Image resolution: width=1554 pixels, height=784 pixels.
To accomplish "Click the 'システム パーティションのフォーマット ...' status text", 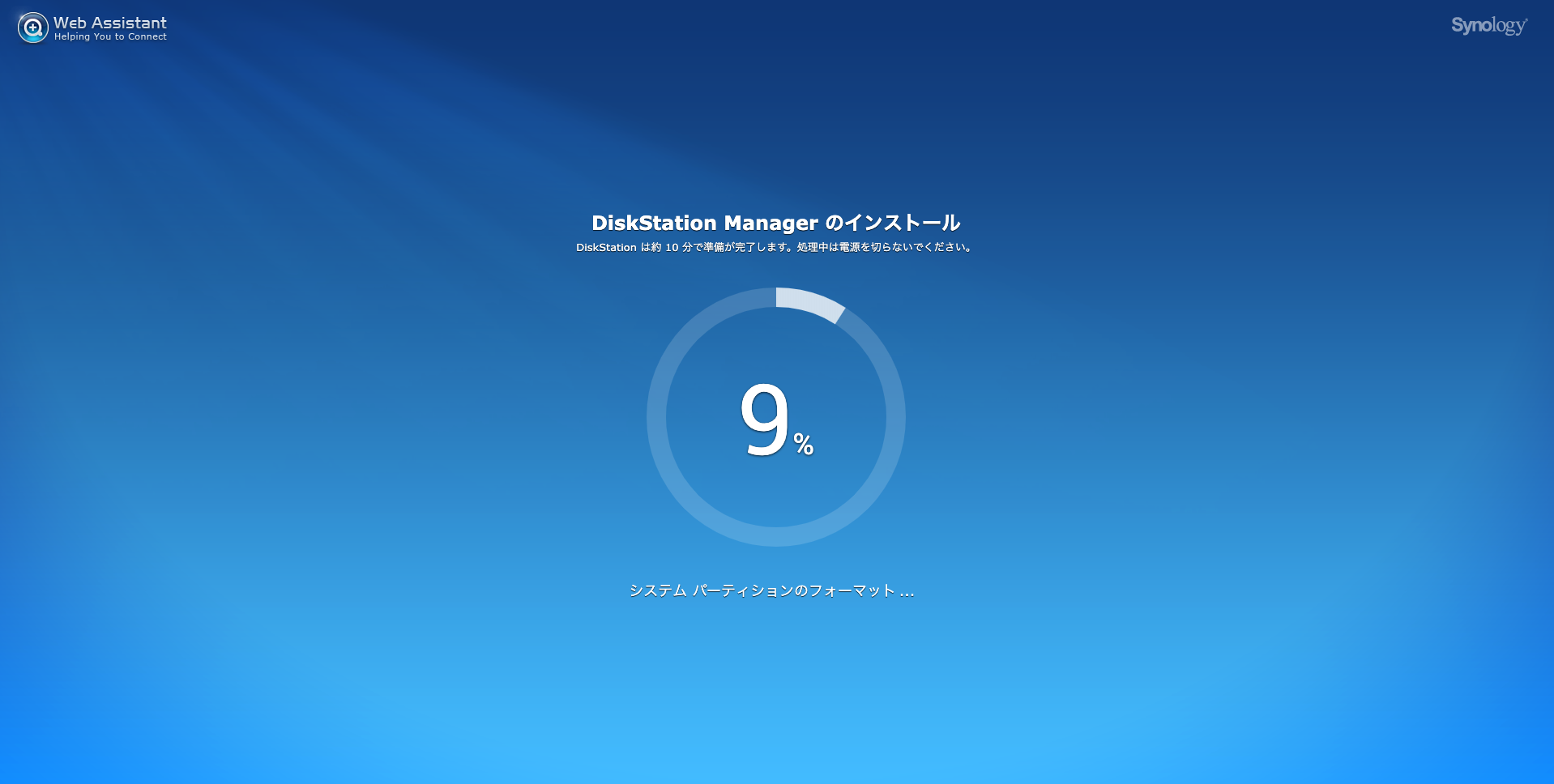I will [x=771, y=590].
